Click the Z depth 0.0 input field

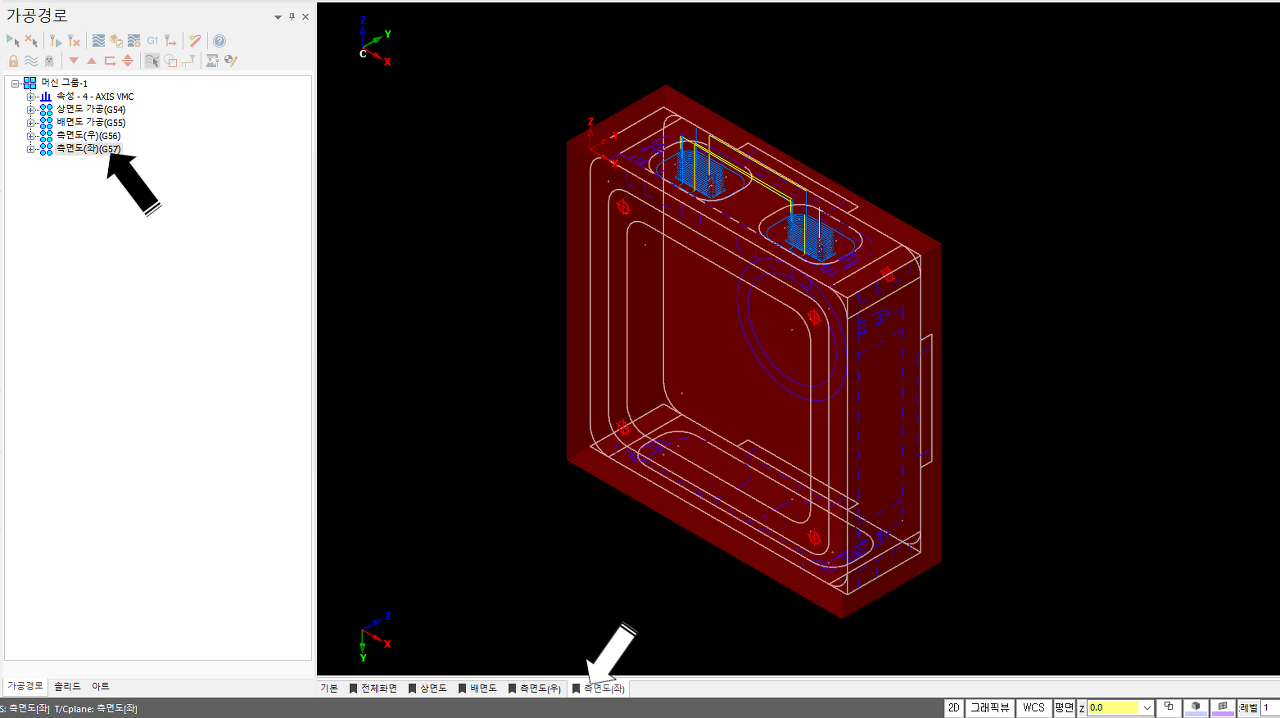click(x=1112, y=707)
